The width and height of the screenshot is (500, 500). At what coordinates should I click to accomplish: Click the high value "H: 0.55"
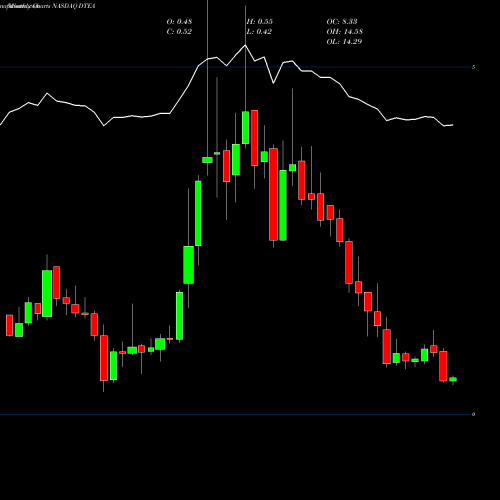click(x=259, y=21)
